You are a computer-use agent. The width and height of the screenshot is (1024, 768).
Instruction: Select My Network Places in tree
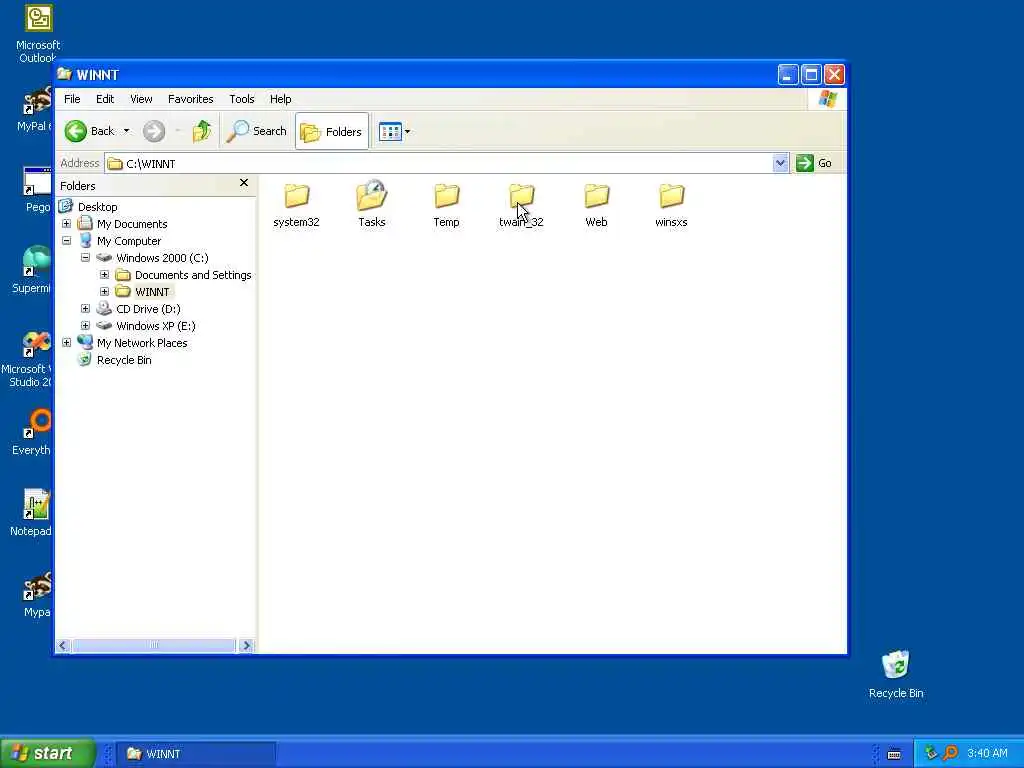coord(142,343)
